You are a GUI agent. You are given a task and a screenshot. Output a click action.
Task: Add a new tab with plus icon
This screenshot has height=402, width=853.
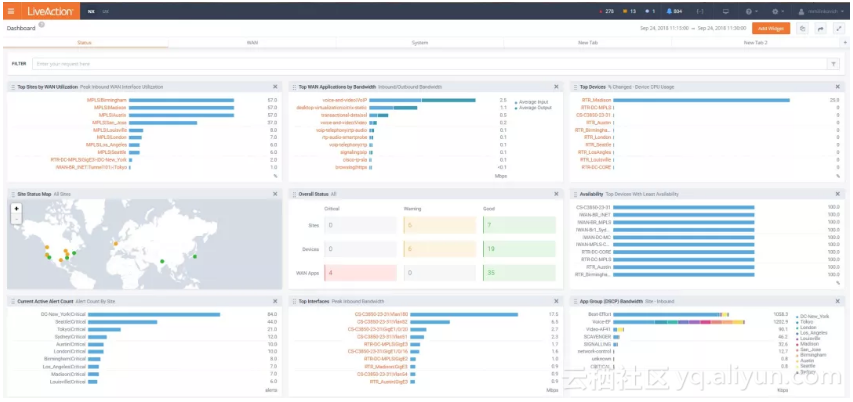[x=845, y=42]
